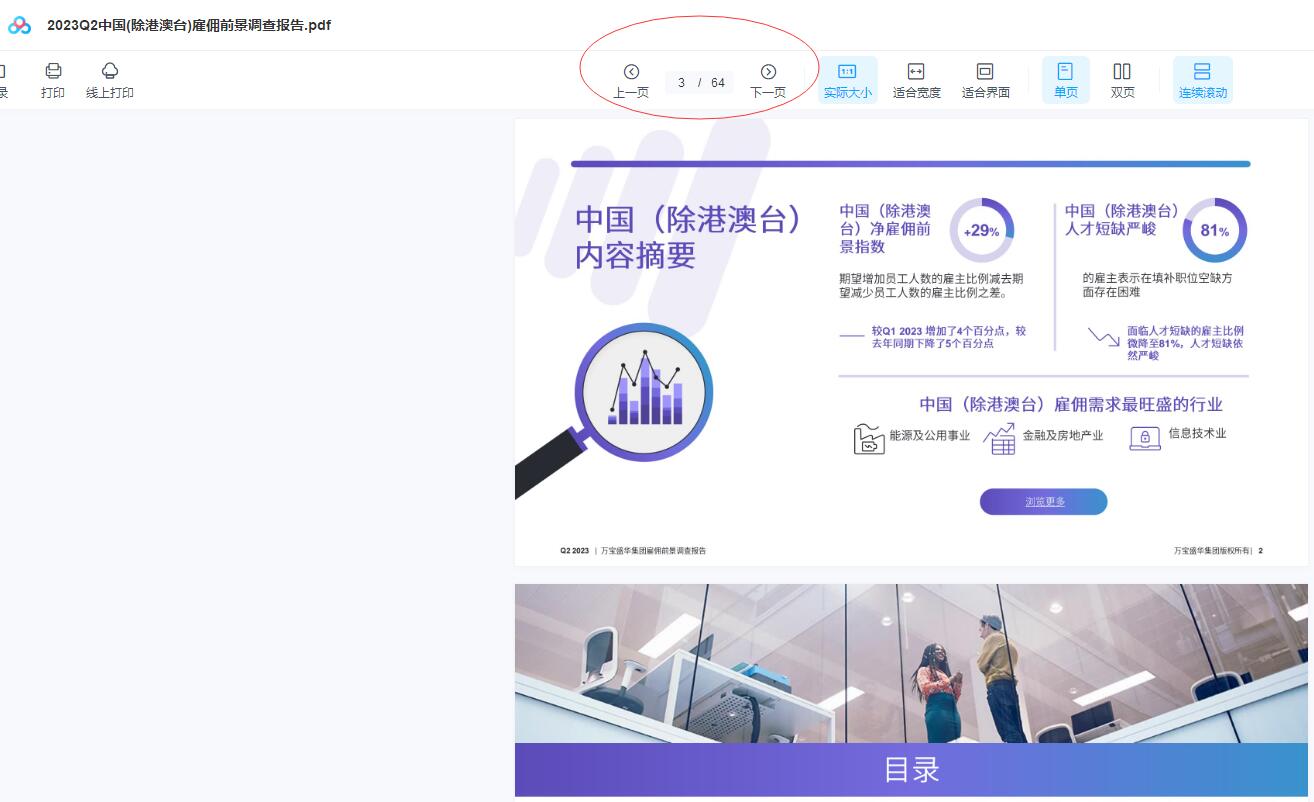The width and height of the screenshot is (1314, 802).
Task: Click the 信息技术业 laptop icon
Action: [x=1145, y=437]
